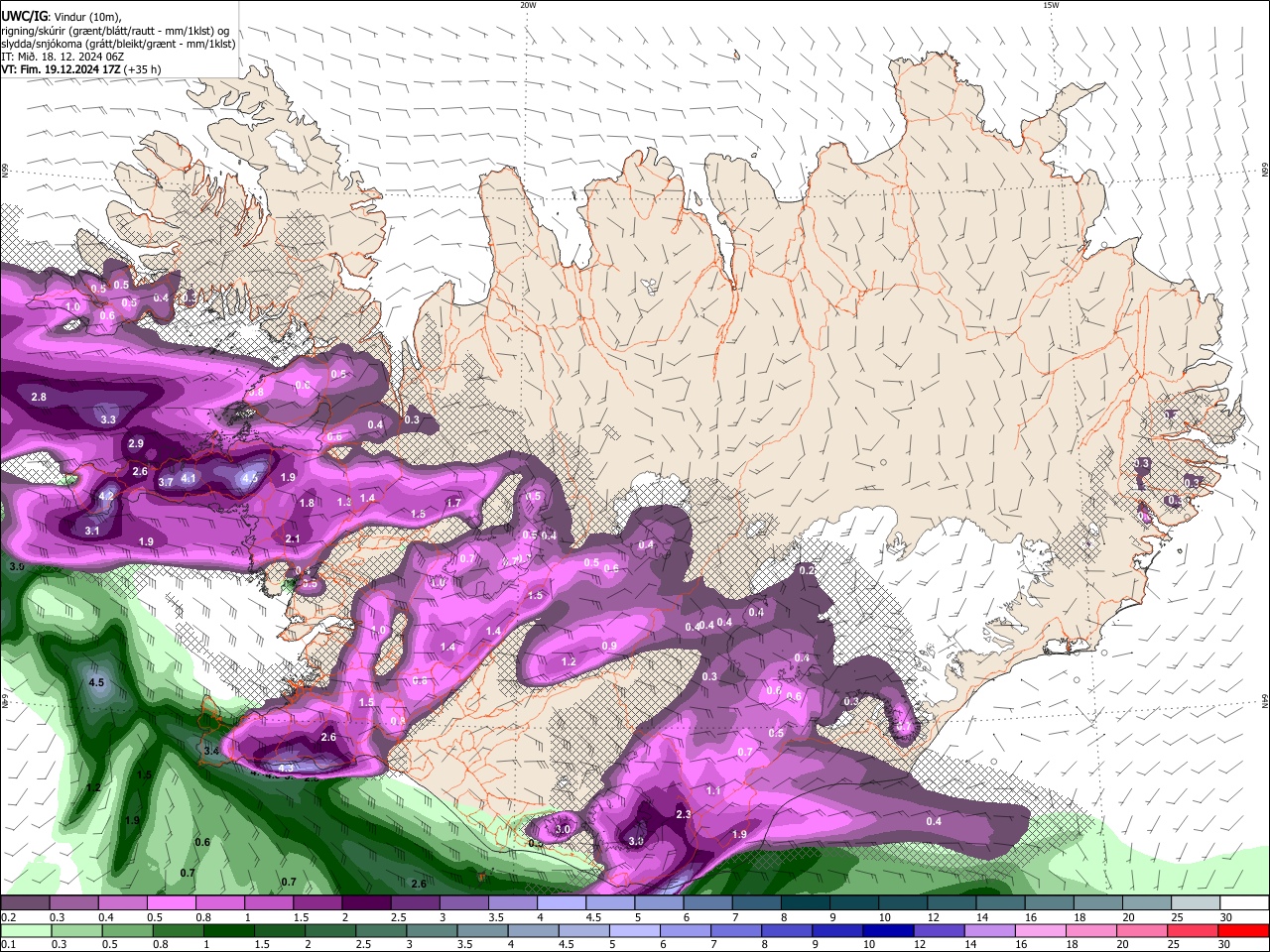
Task: Click the bright red rain swatch after 30
Action: [1244, 930]
